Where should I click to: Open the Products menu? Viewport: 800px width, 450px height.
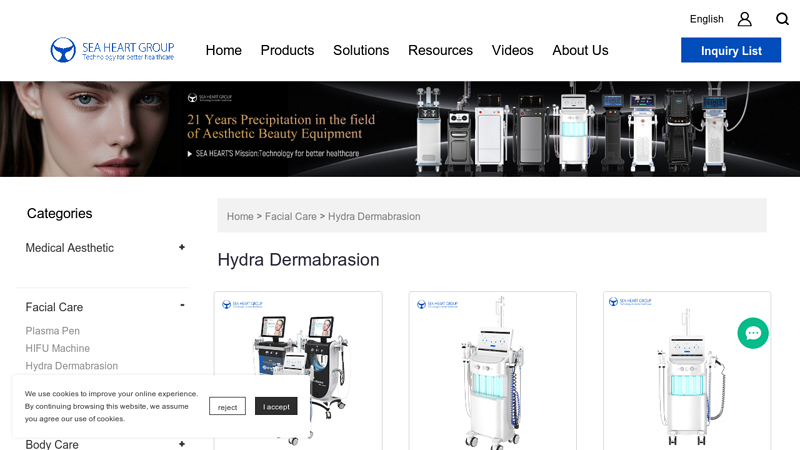[x=287, y=51]
